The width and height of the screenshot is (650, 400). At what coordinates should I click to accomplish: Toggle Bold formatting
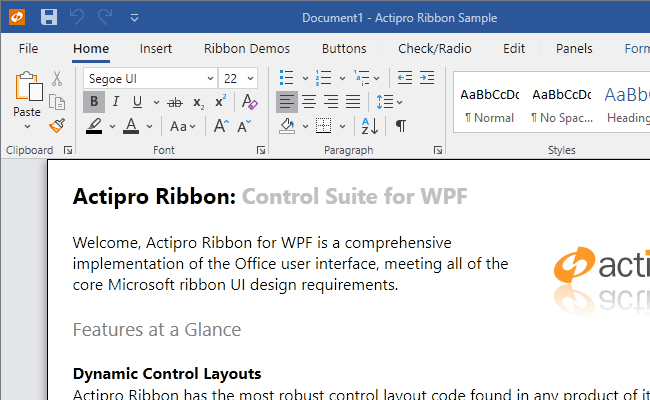94,102
